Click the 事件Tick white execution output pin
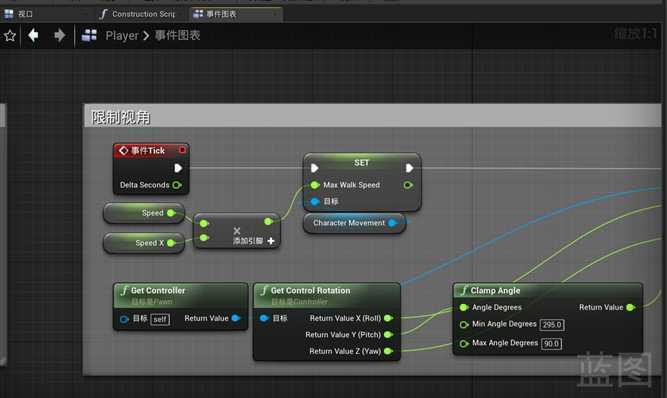Viewport: 667px width, 398px height. pos(178,168)
